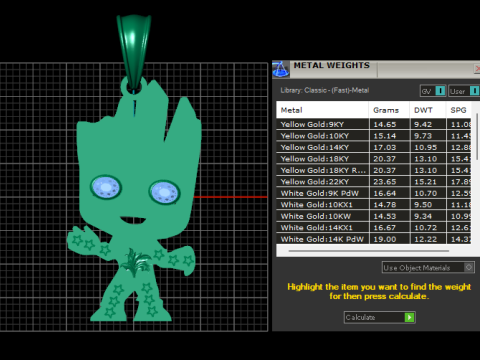Select the Yellow Gold:22KY row

click(374, 182)
